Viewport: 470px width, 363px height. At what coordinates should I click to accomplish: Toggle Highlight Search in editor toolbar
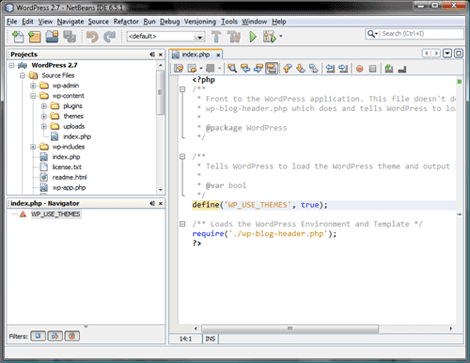271,69
